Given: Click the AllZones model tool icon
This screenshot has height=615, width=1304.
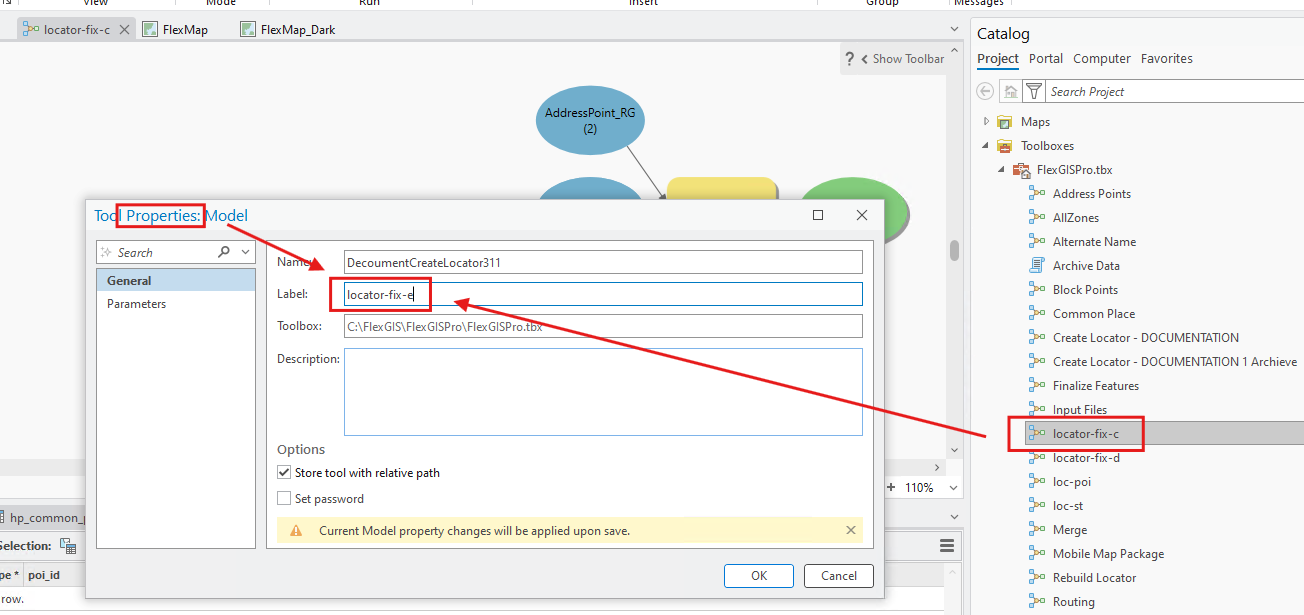Looking at the screenshot, I should coord(1036,217).
